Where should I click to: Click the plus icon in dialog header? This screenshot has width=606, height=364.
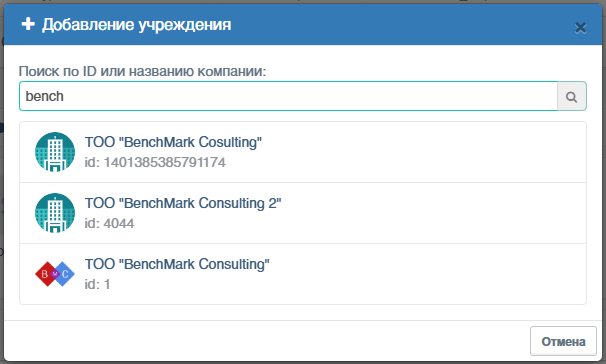tap(28, 24)
